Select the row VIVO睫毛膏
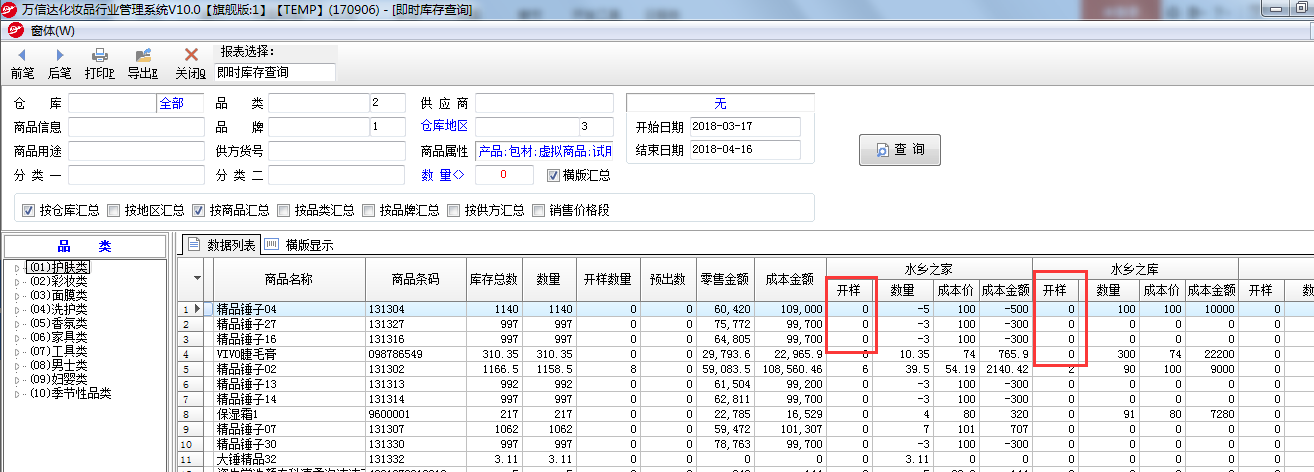This screenshot has height=472, width=1314. tap(745, 354)
